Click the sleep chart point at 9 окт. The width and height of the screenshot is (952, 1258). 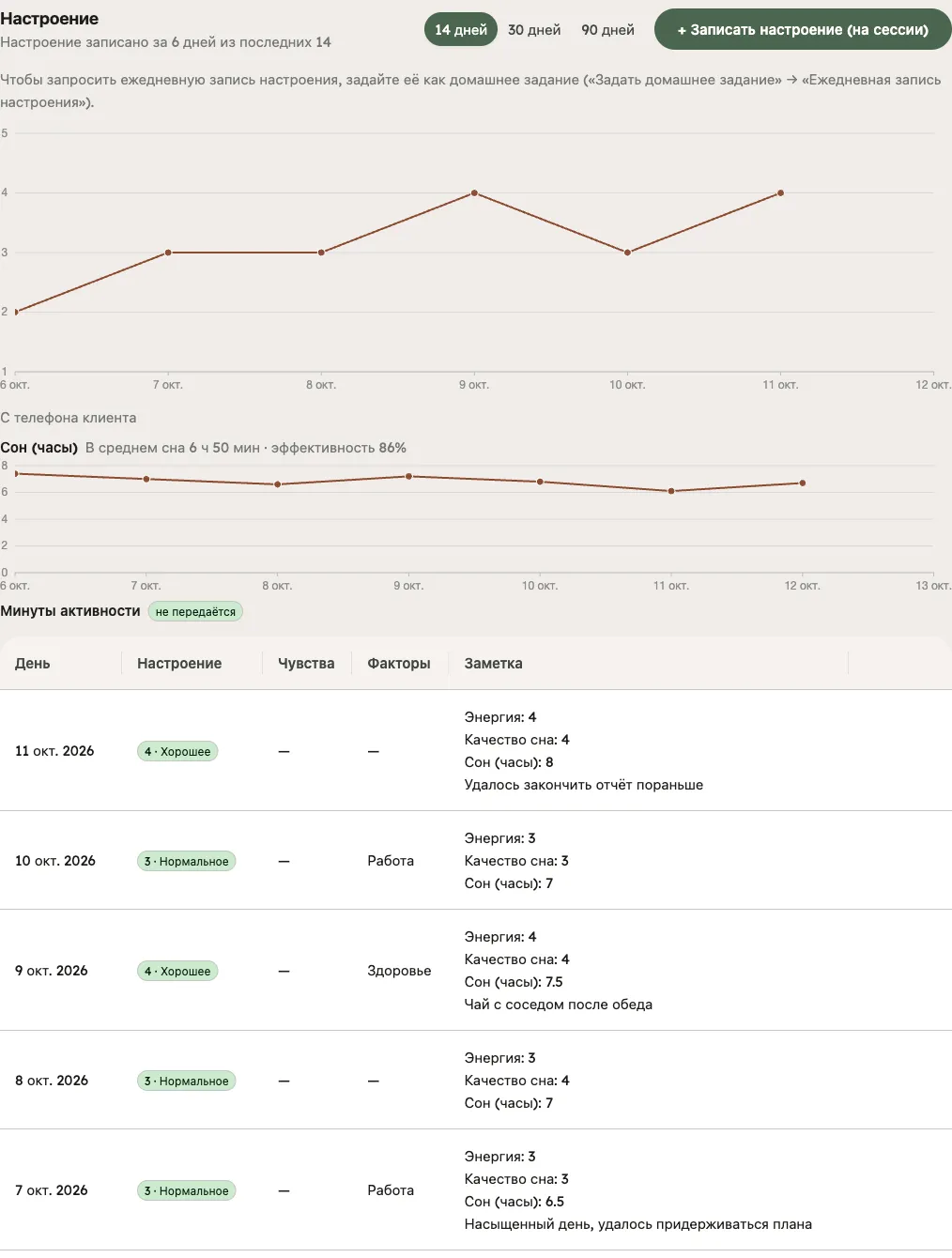tap(408, 476)
